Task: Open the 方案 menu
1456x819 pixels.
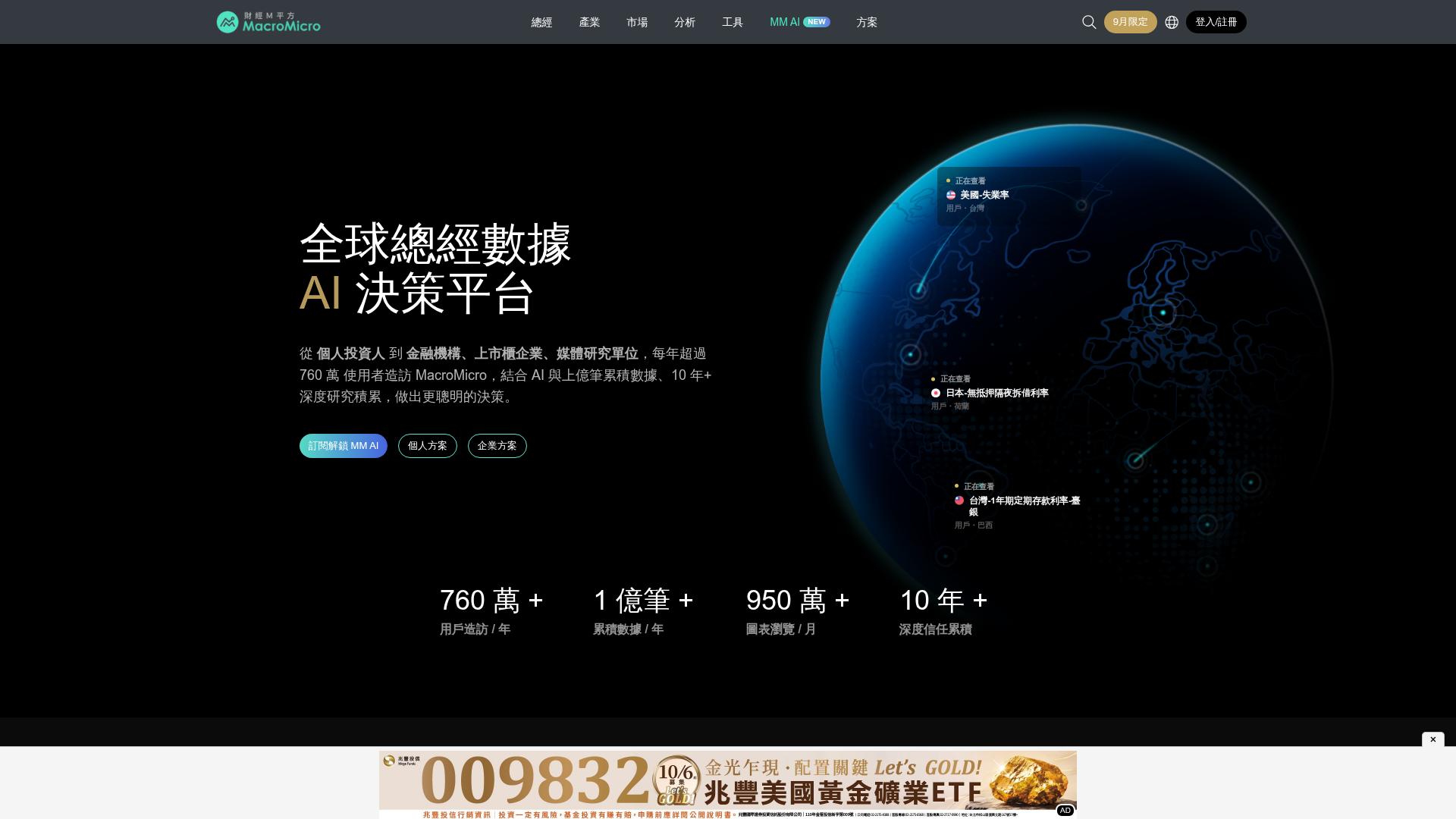Action: point(867,22)
